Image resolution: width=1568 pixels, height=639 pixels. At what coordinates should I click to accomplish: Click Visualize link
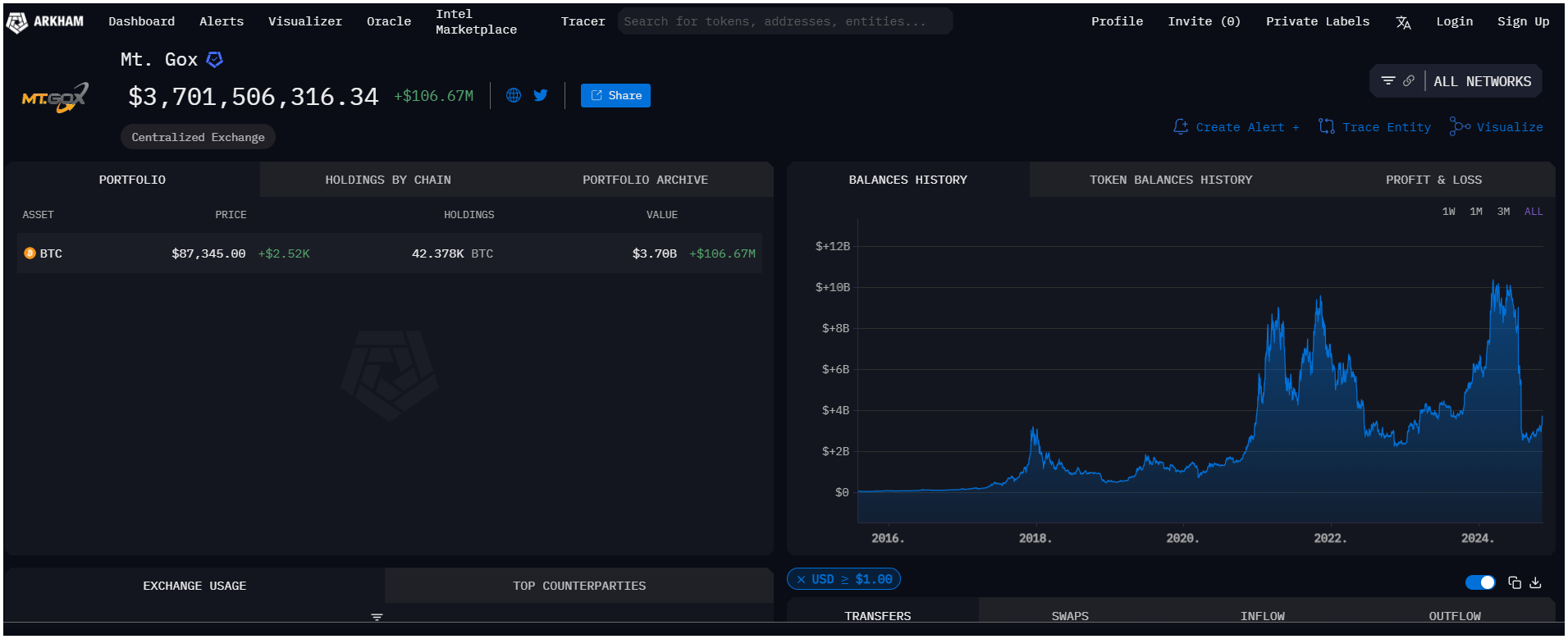point(1510,127)
